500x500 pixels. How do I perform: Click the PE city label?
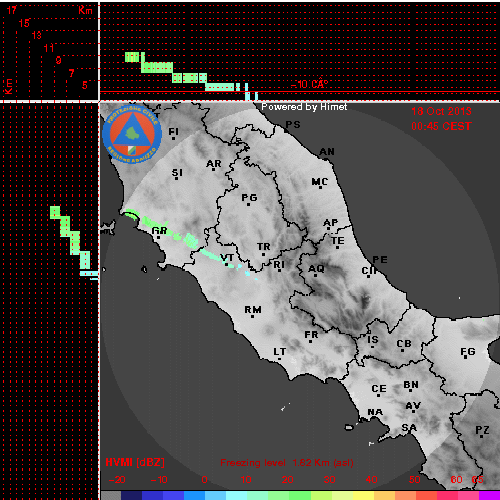pos(380,260)
